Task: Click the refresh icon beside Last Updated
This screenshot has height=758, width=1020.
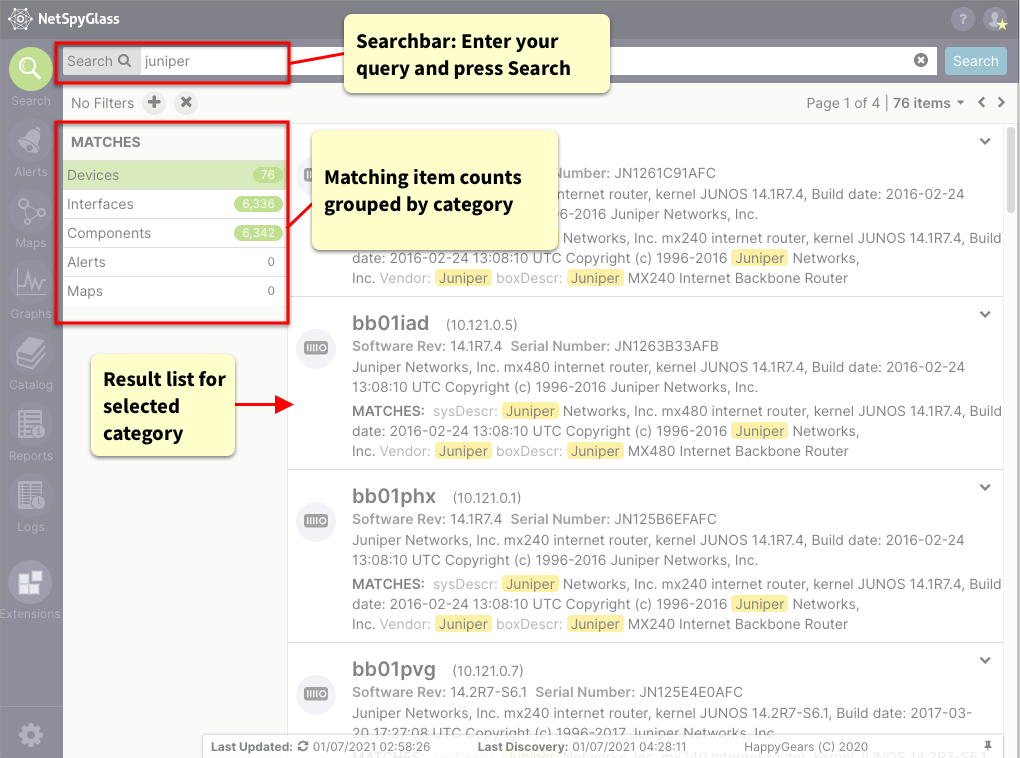Action: pyautogui.click(x=303, y=746)
